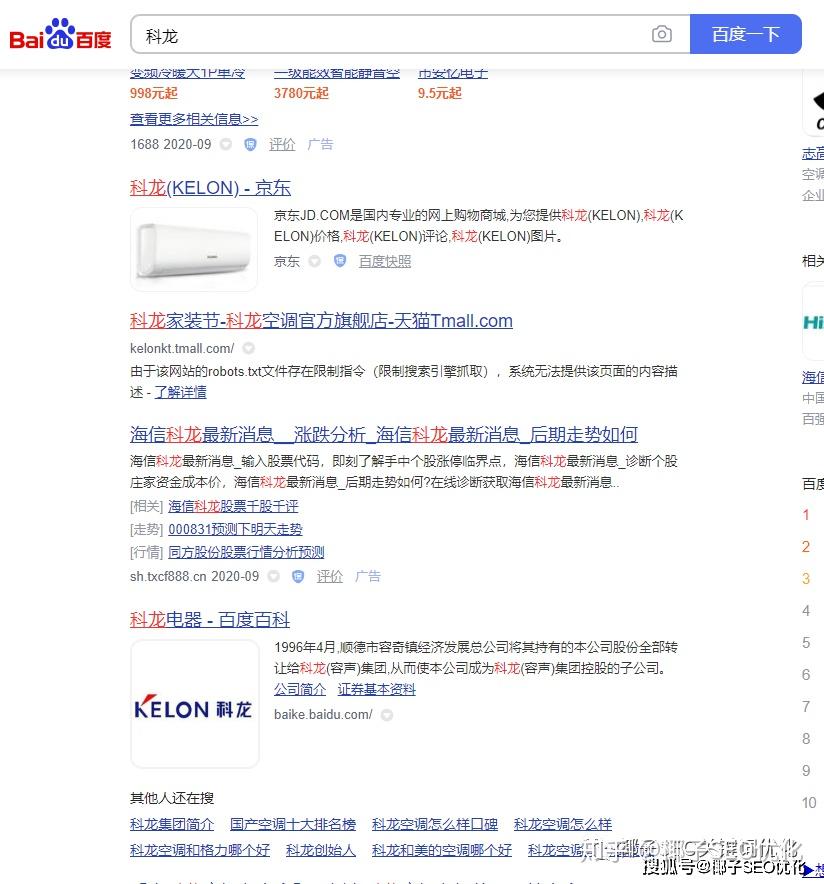Open the dropdown arrow beside kelonkt.tmall.com/
The image size is (824, 884).
(x=249, y=348)
